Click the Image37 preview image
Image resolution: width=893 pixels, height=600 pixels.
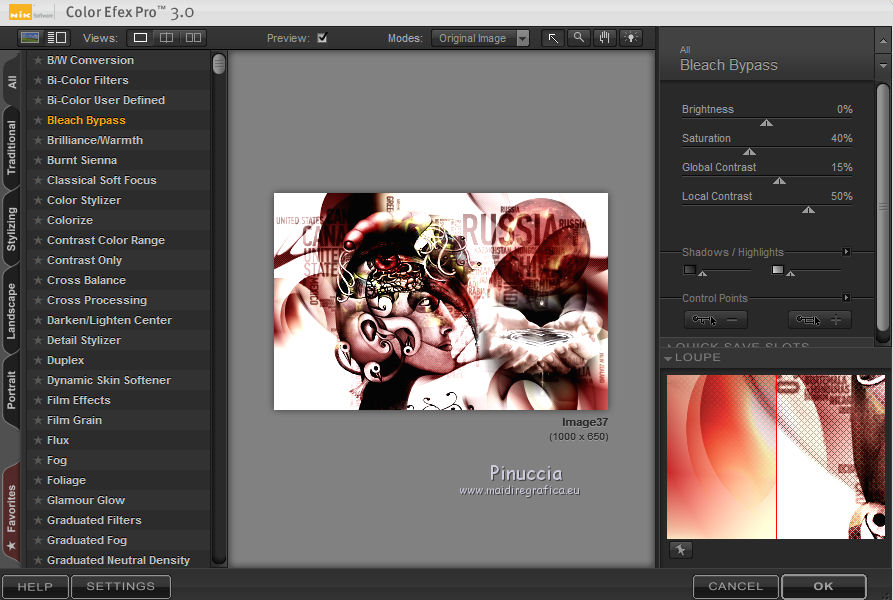coord(441,301)
